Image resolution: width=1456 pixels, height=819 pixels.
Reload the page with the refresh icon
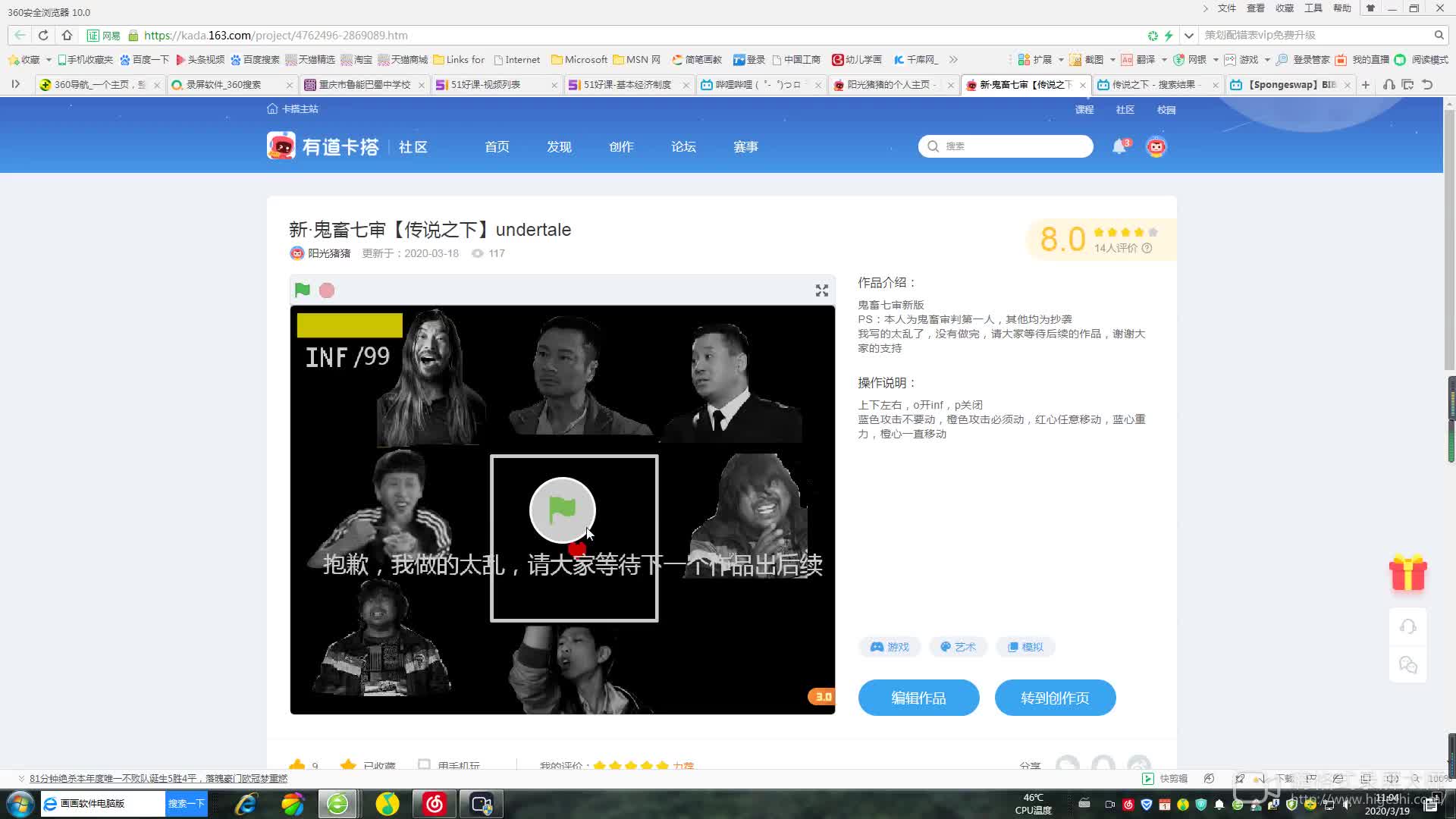43,35
